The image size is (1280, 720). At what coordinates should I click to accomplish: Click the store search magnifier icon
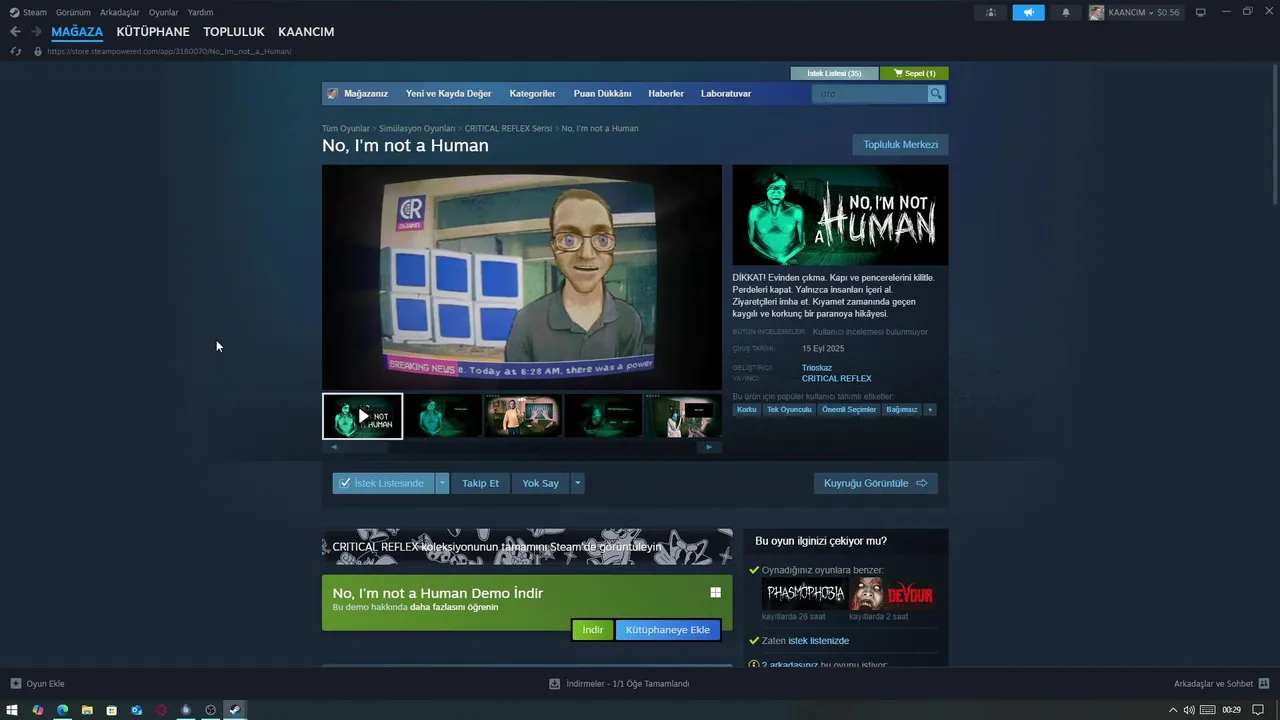(x=936, y=94)
